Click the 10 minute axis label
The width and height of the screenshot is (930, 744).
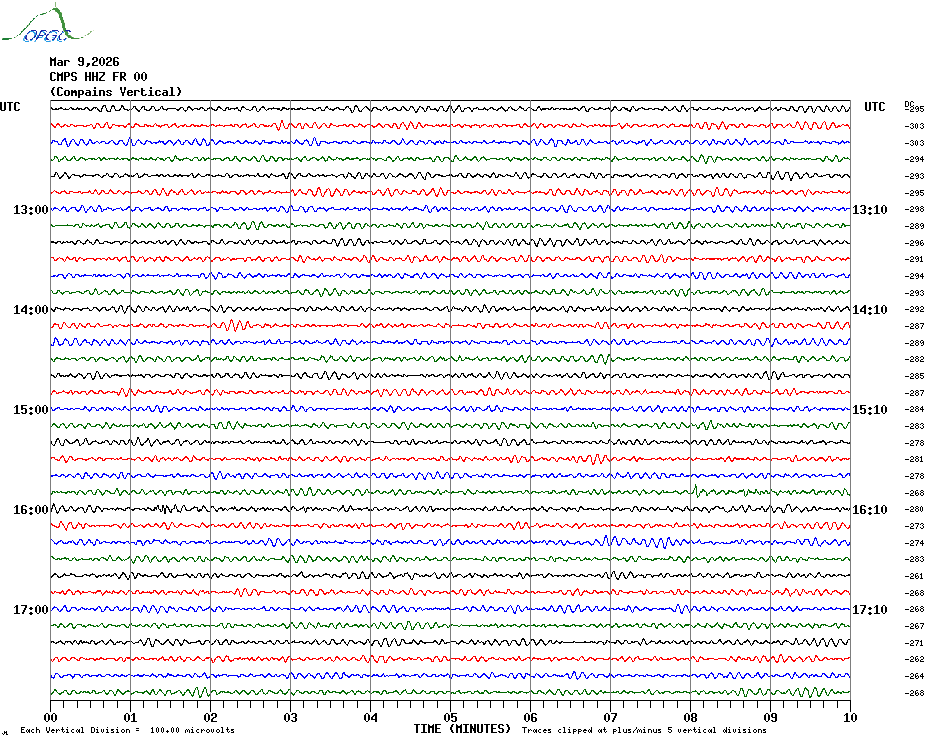851,718
